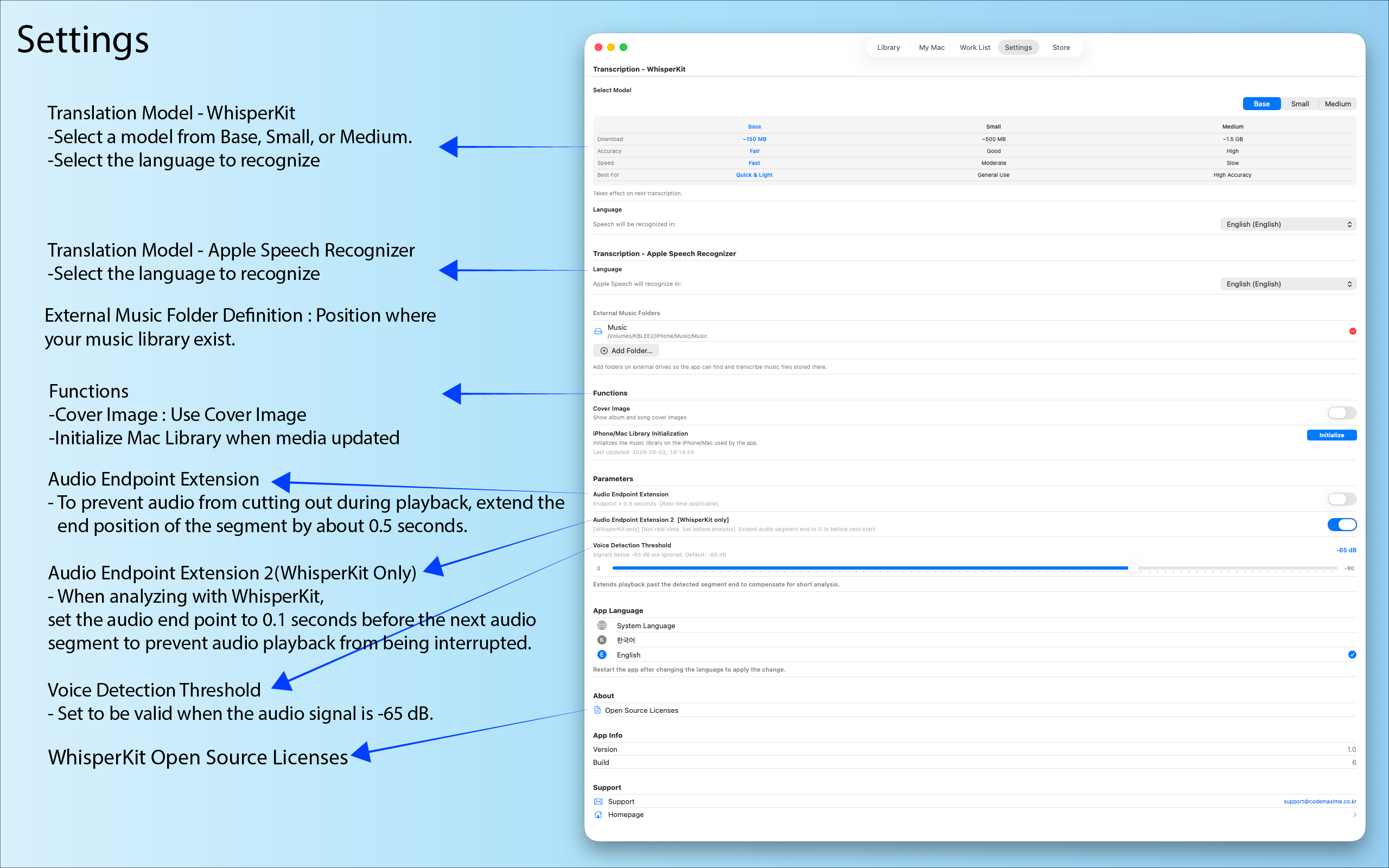Choose the Small model segment
Viewport: 1389px width, 868px height.
click(1299, 104)
